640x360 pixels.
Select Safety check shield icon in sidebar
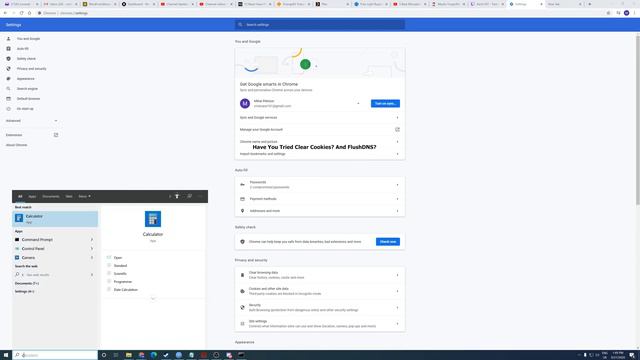pos(9,58)
